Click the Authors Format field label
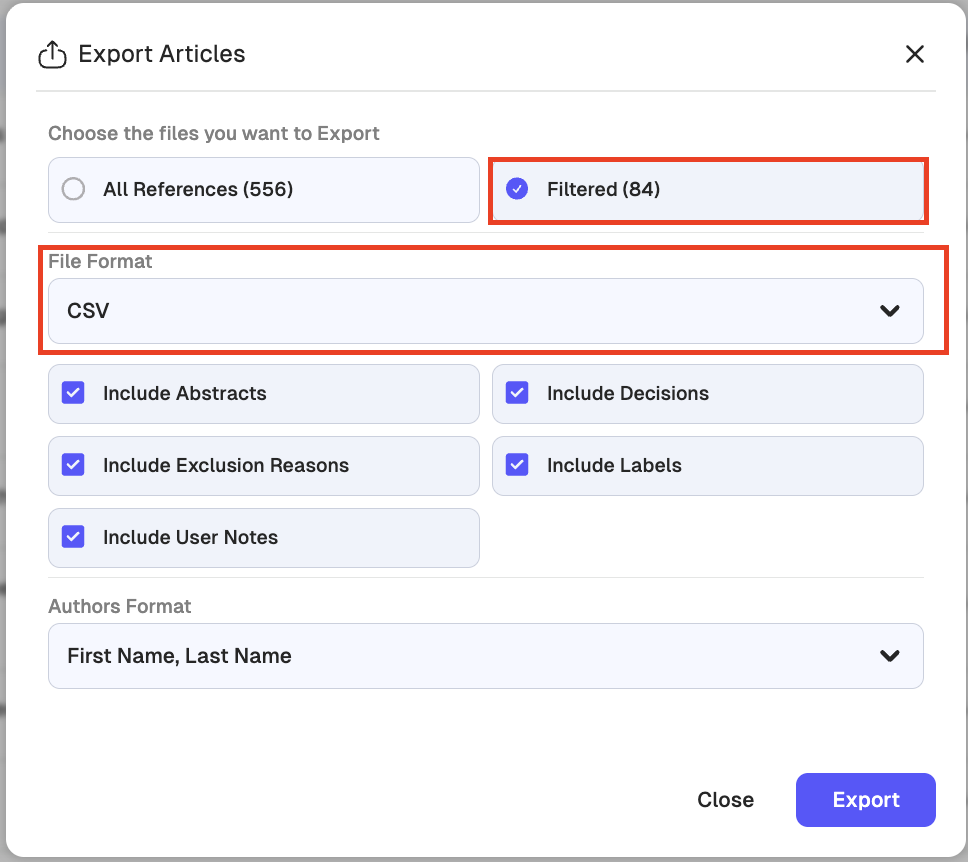This screenshot has height=862, width=968. pyautogui.click(x=119, y=606)
